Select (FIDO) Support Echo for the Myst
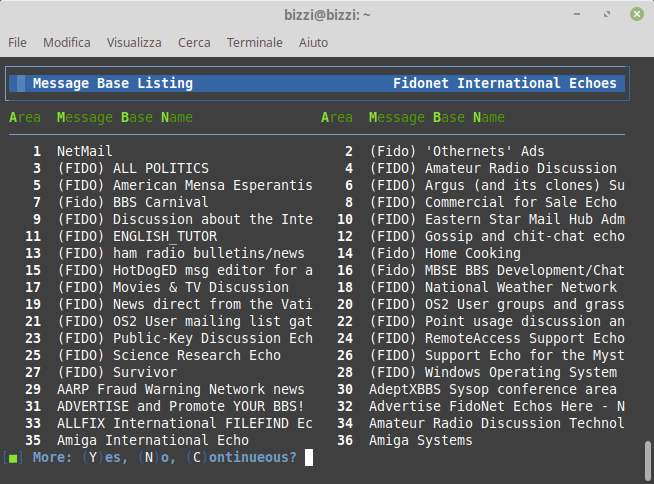The height and width of the screenshot is (484, 654). click(497, 355)
